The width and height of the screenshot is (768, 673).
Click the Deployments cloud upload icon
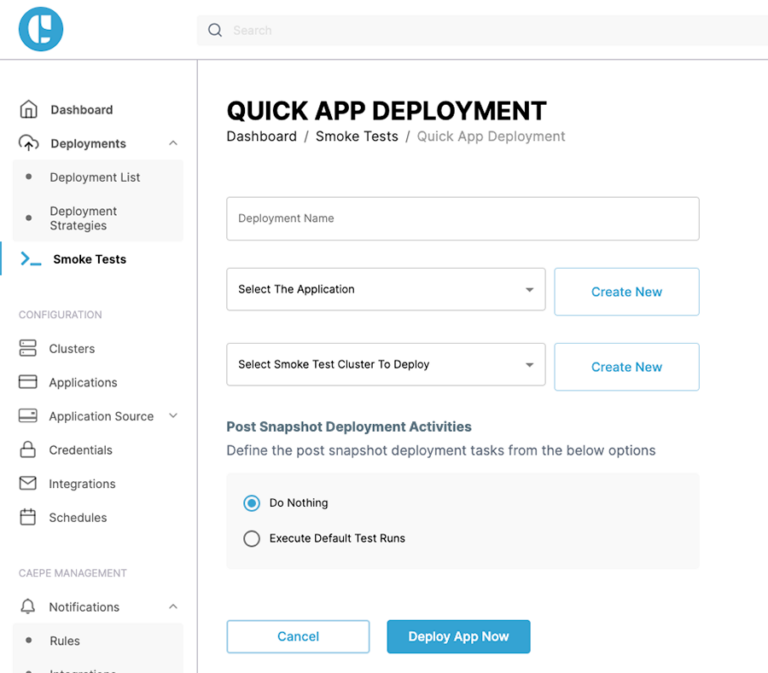pos(29,143)
